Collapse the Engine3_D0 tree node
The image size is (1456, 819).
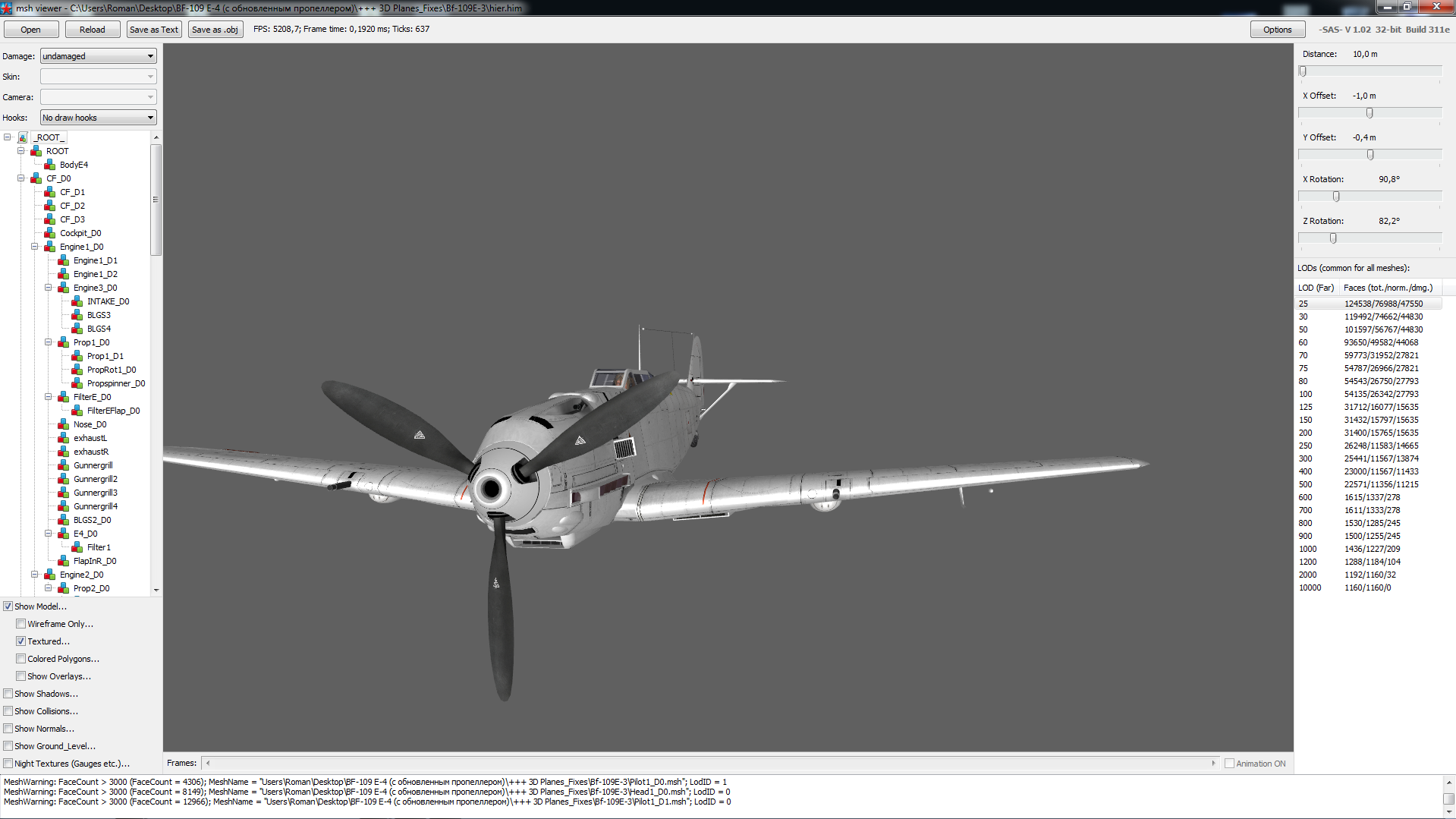click(x=49, y=288)
